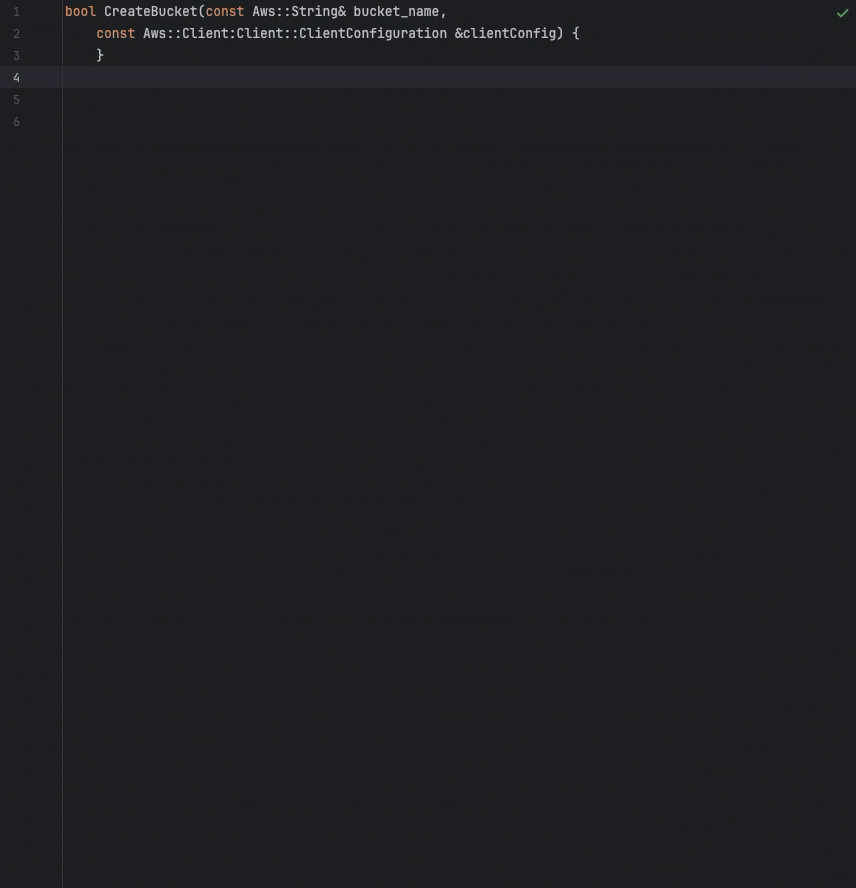Click line number 3 in the gutter
This screenshot has width=856, height=888.
(16, 55)
